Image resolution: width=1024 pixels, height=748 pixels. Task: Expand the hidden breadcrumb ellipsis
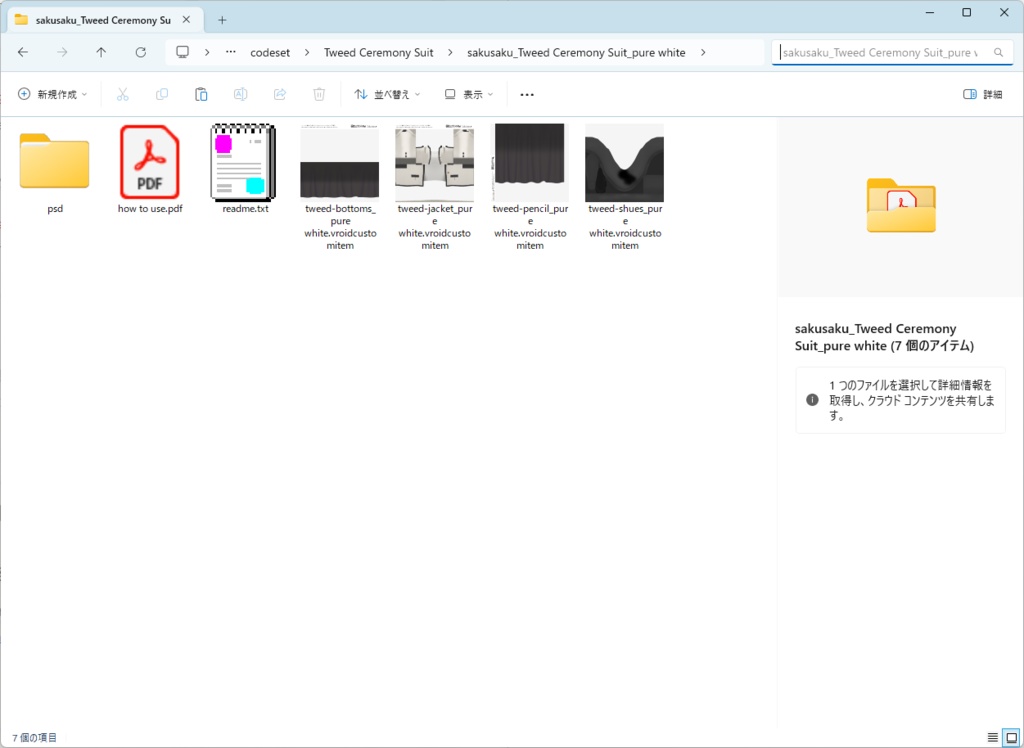[231, 52]
